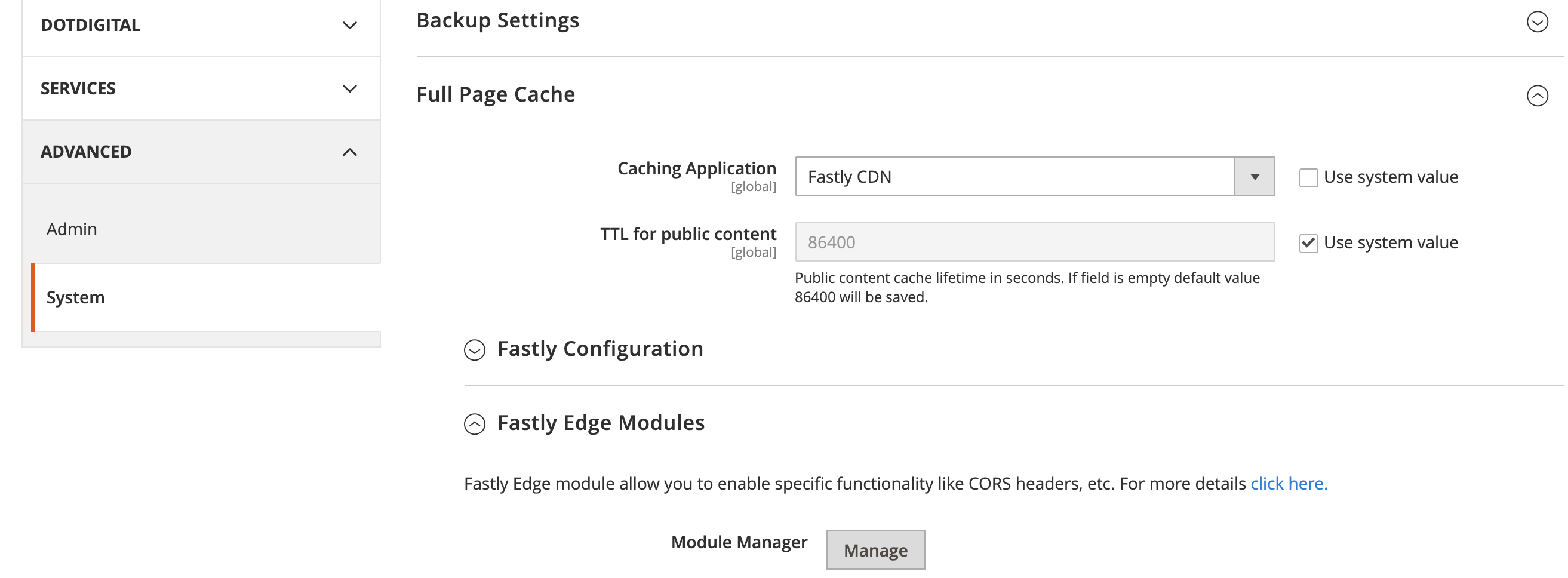The width and height of the screenshot is (1568, 578).
Task: Click the SERVICES chevron down icon
Action: (349, 89)
